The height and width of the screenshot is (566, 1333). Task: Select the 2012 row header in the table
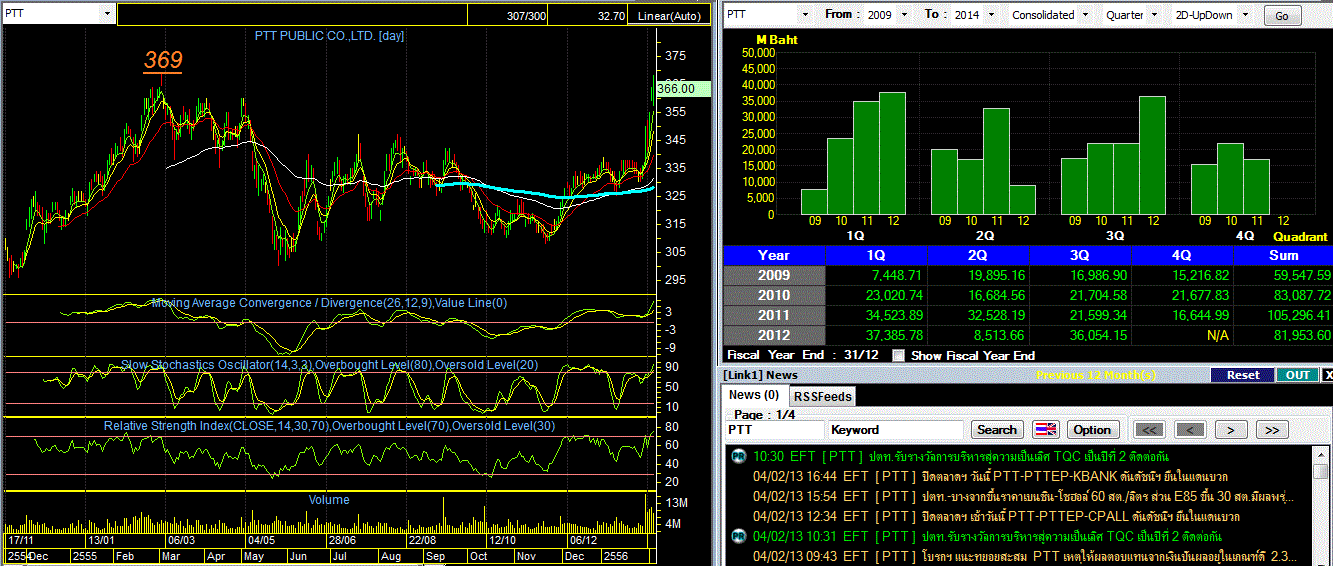774,335
